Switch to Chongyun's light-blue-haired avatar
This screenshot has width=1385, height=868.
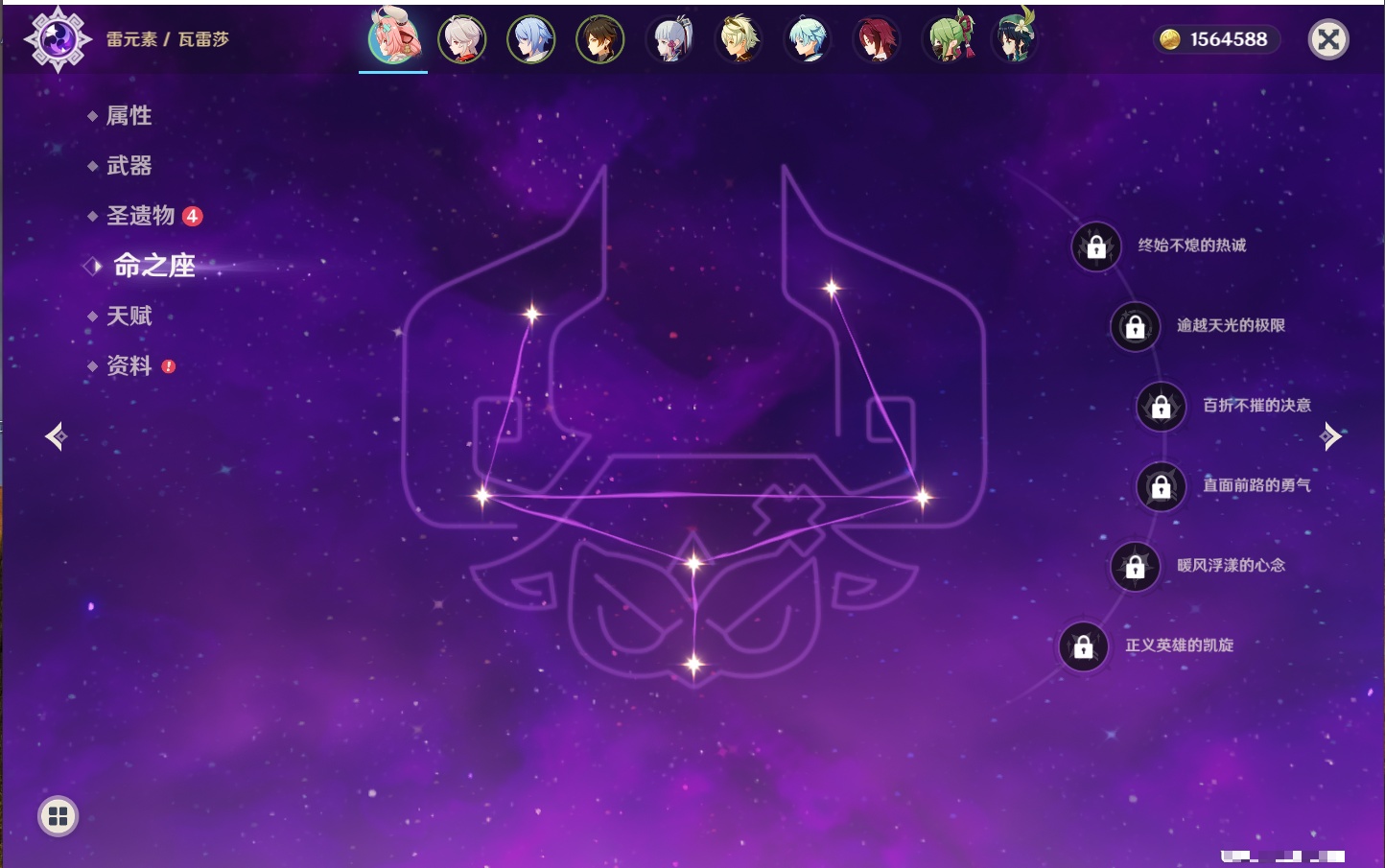coord(808,39)
